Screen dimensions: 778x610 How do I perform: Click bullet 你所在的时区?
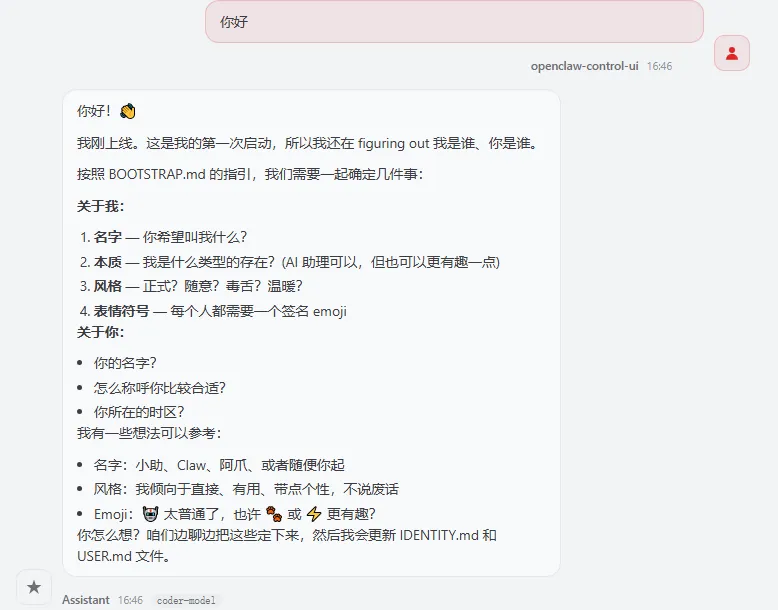click(x=139, y=412)
